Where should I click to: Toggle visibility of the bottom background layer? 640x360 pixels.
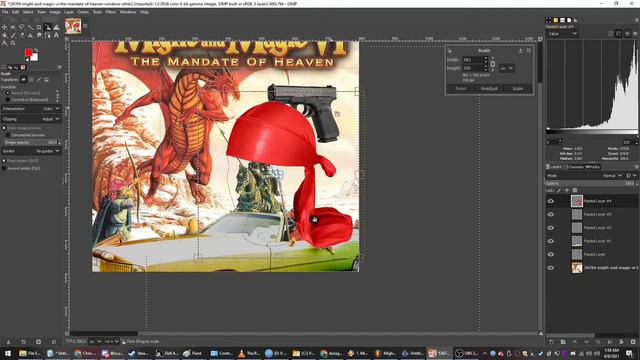(x=551, y=268)
